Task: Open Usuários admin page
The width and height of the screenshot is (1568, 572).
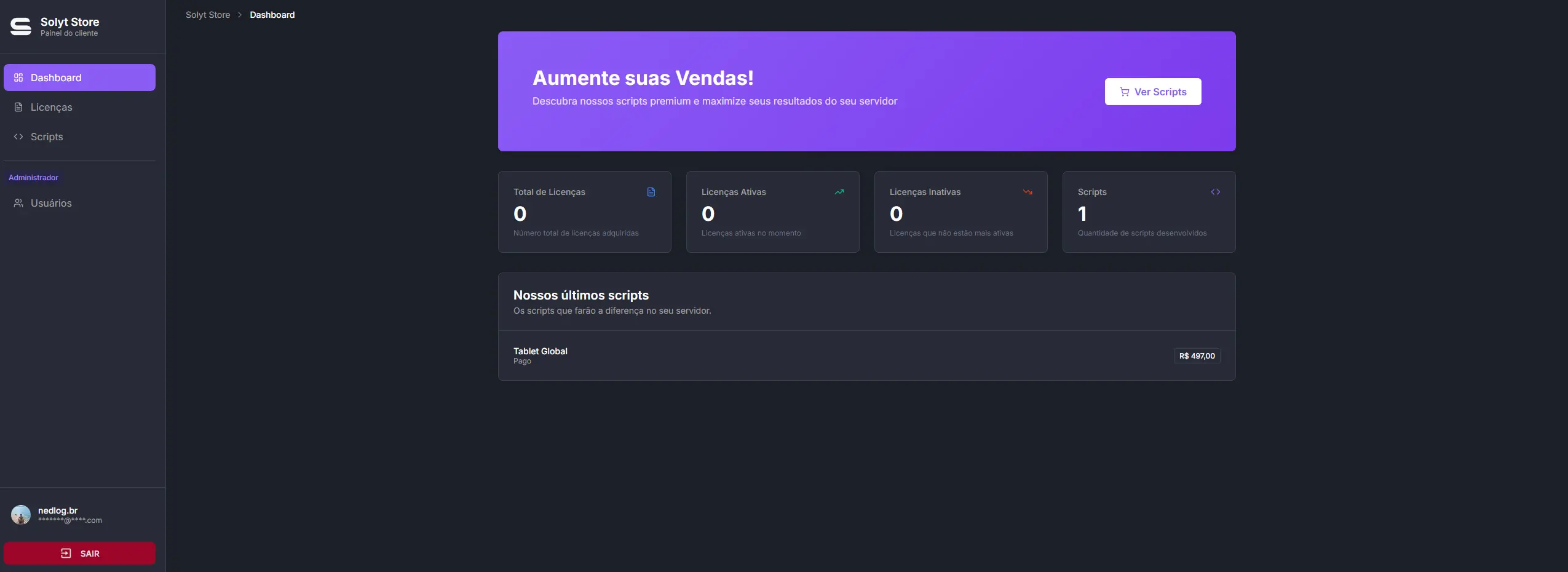Action: [x=79, y=203]
